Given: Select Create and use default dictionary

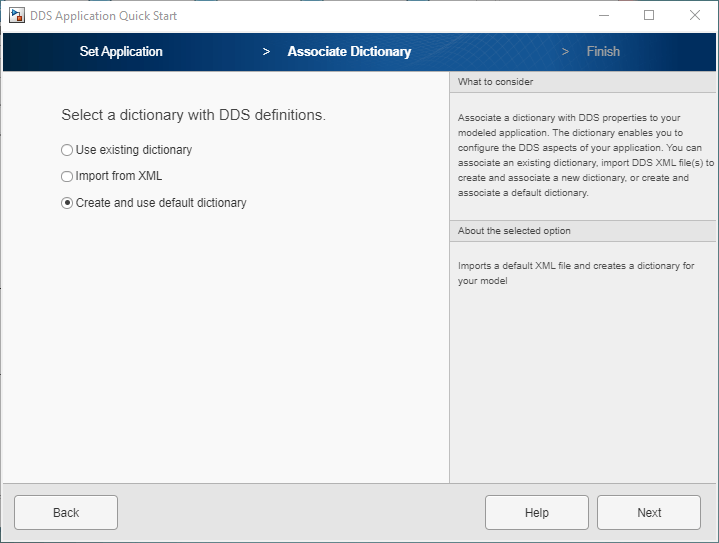Looking at the screenshot, I should click(x=67, y=203).
